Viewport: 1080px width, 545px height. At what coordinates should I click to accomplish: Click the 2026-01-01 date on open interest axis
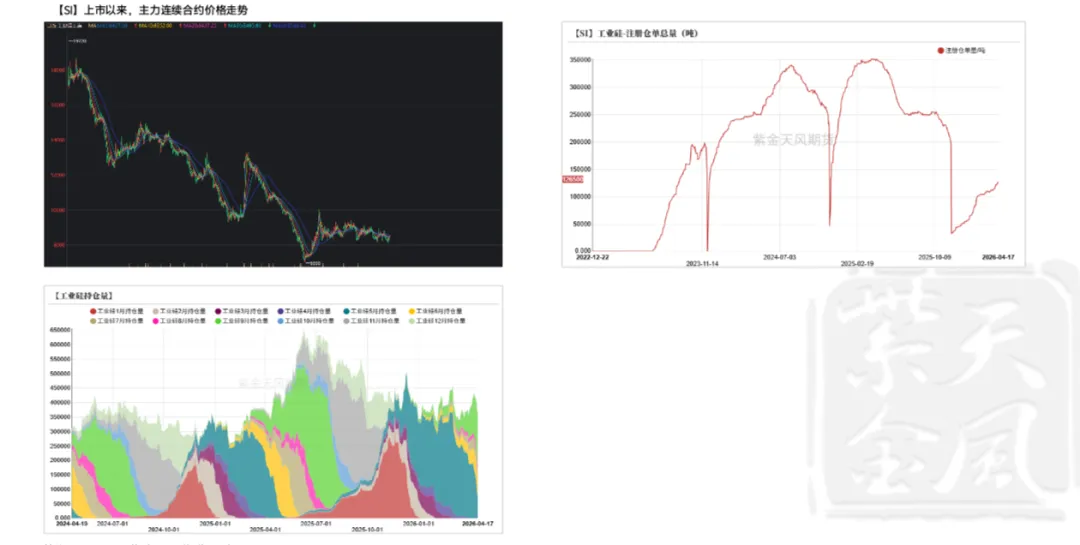(417, 523)
